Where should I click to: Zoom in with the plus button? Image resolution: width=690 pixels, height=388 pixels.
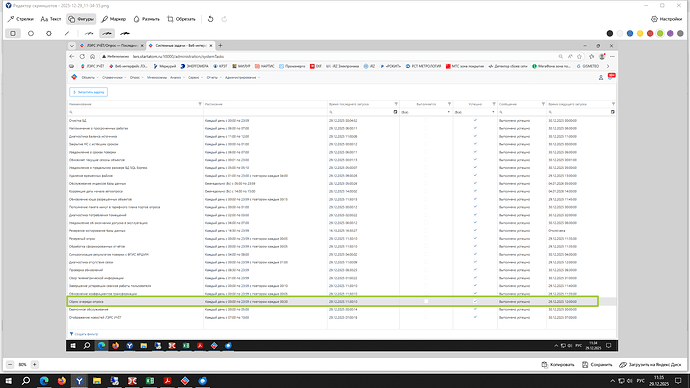(34, 364)
